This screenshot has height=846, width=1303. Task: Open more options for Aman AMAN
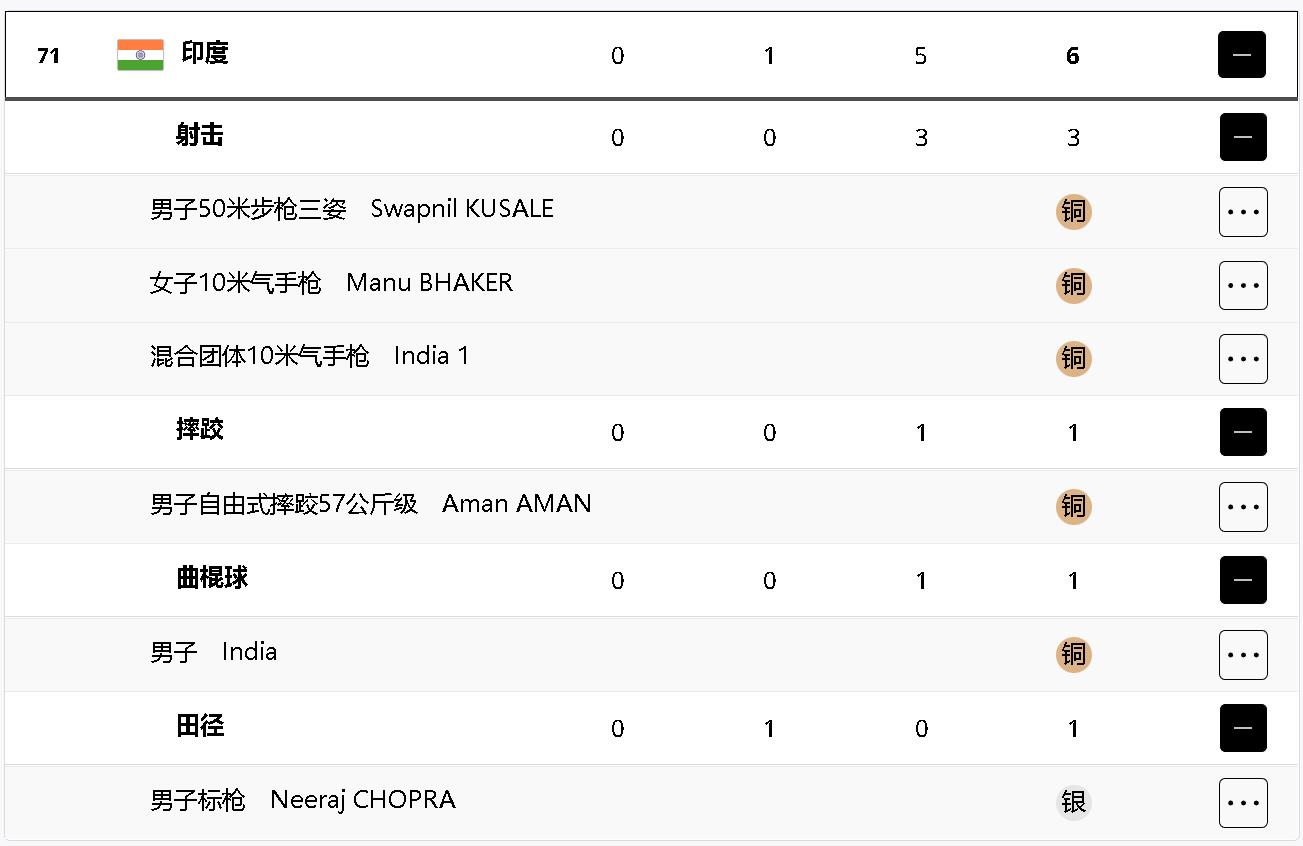point(1243,507)
